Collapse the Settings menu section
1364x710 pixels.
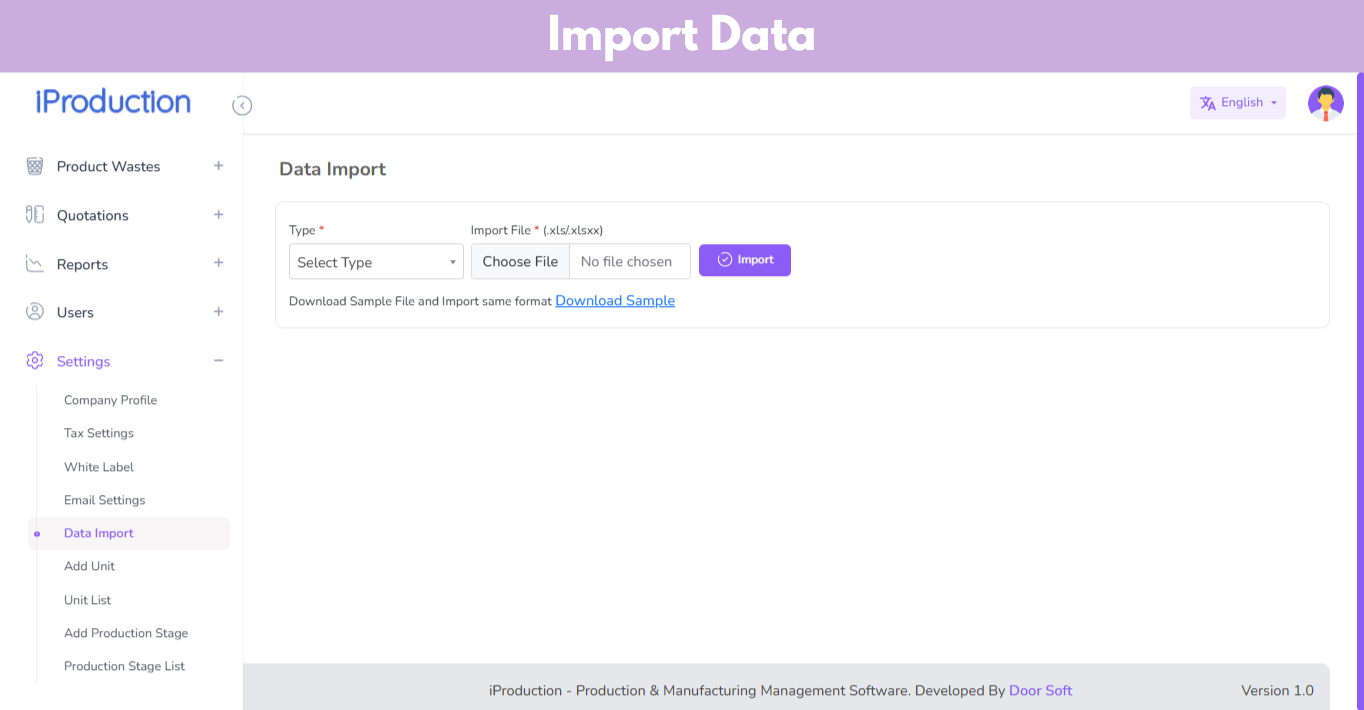(218, 361)
